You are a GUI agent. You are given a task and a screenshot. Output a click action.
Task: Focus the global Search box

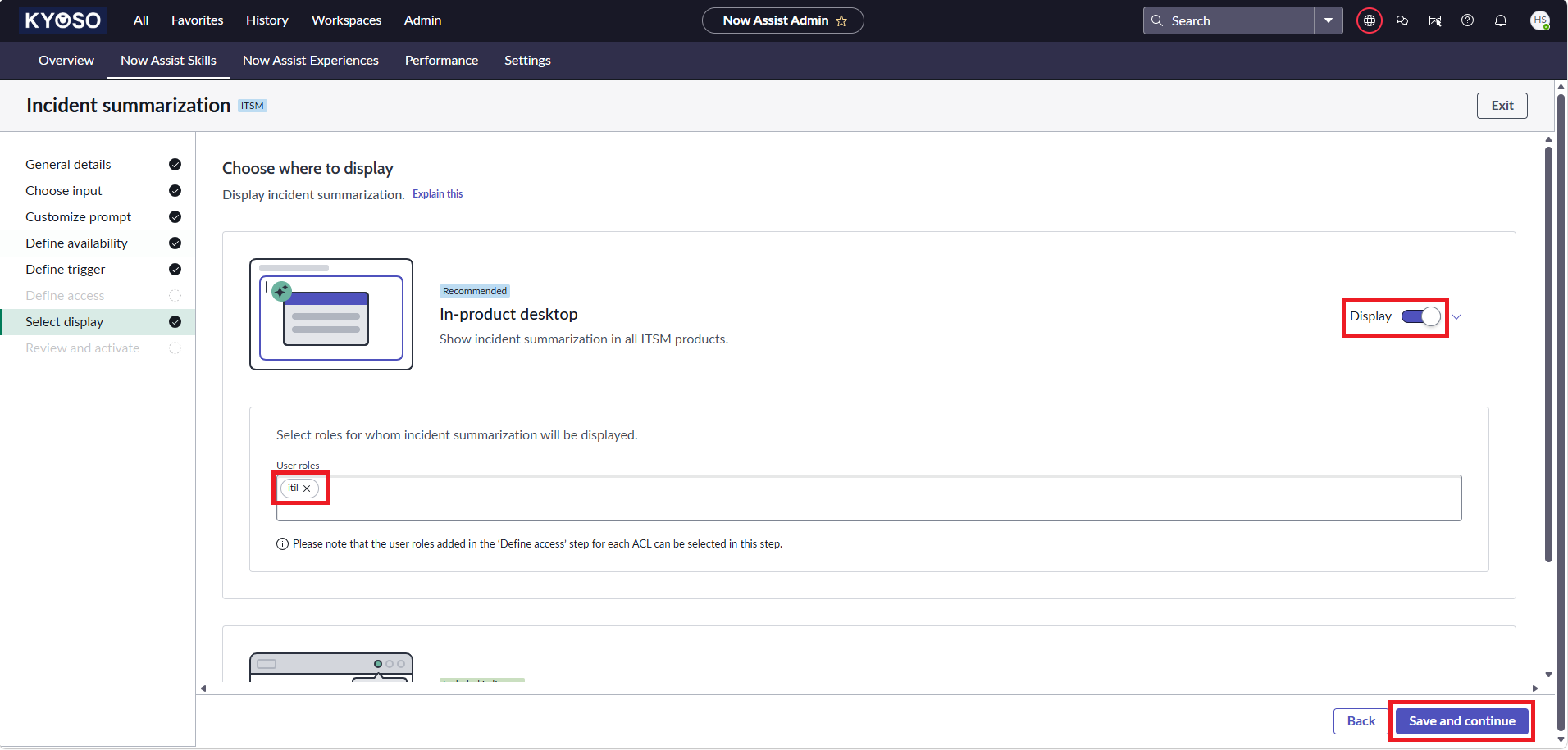1229,20
